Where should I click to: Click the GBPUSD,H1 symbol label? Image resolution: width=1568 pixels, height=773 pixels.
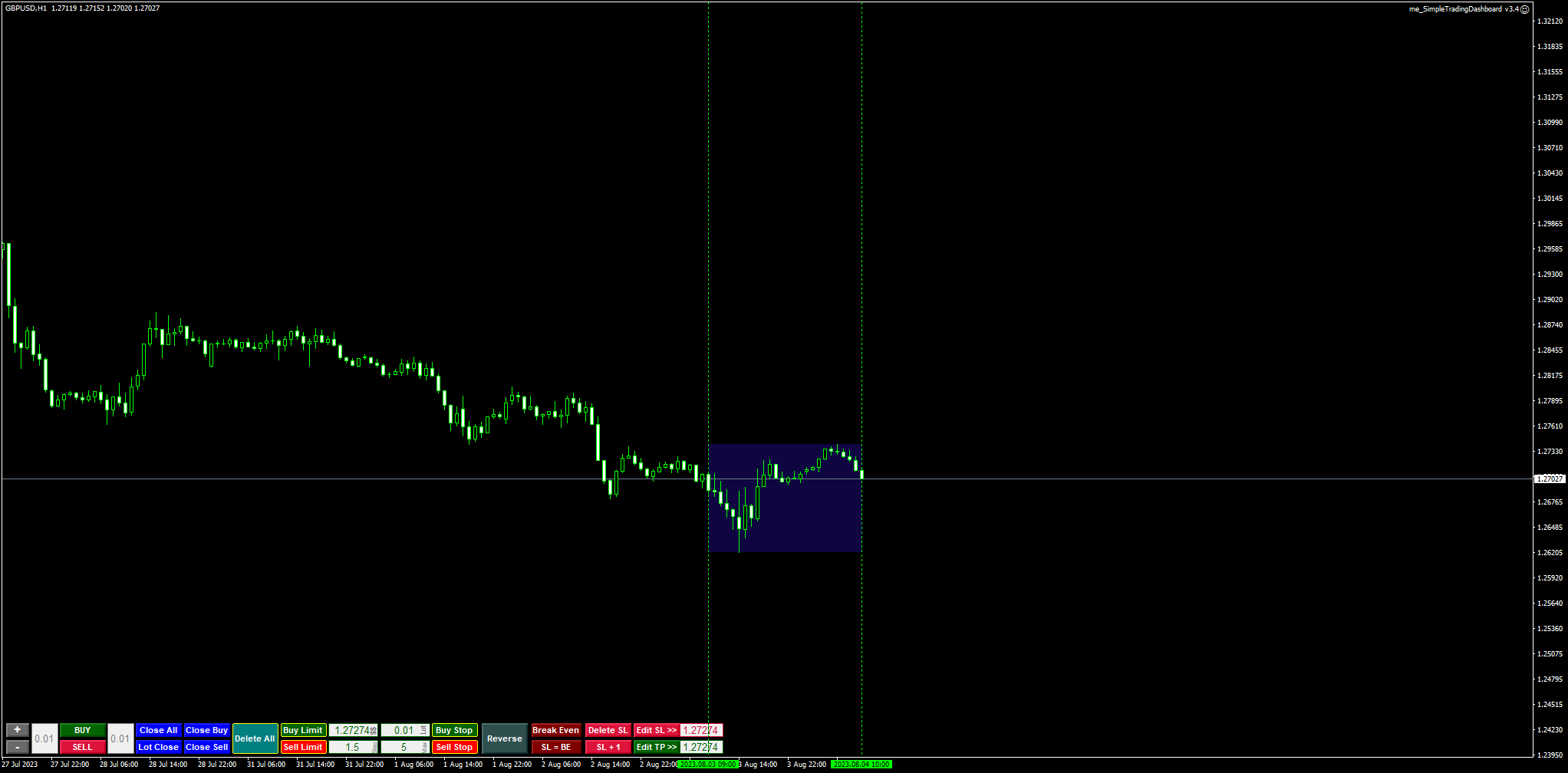pyautogui.click(x=25, y=8)
